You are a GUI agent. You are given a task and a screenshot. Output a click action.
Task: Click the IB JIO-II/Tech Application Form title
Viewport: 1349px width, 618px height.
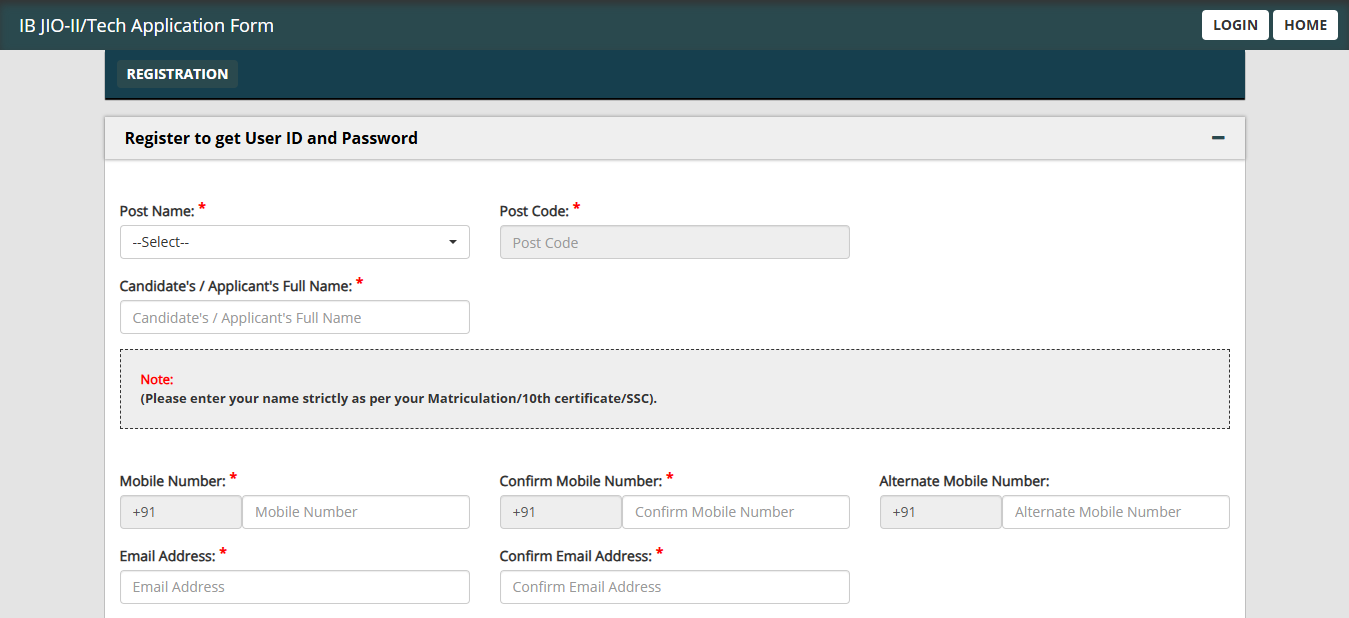(146, 25)
